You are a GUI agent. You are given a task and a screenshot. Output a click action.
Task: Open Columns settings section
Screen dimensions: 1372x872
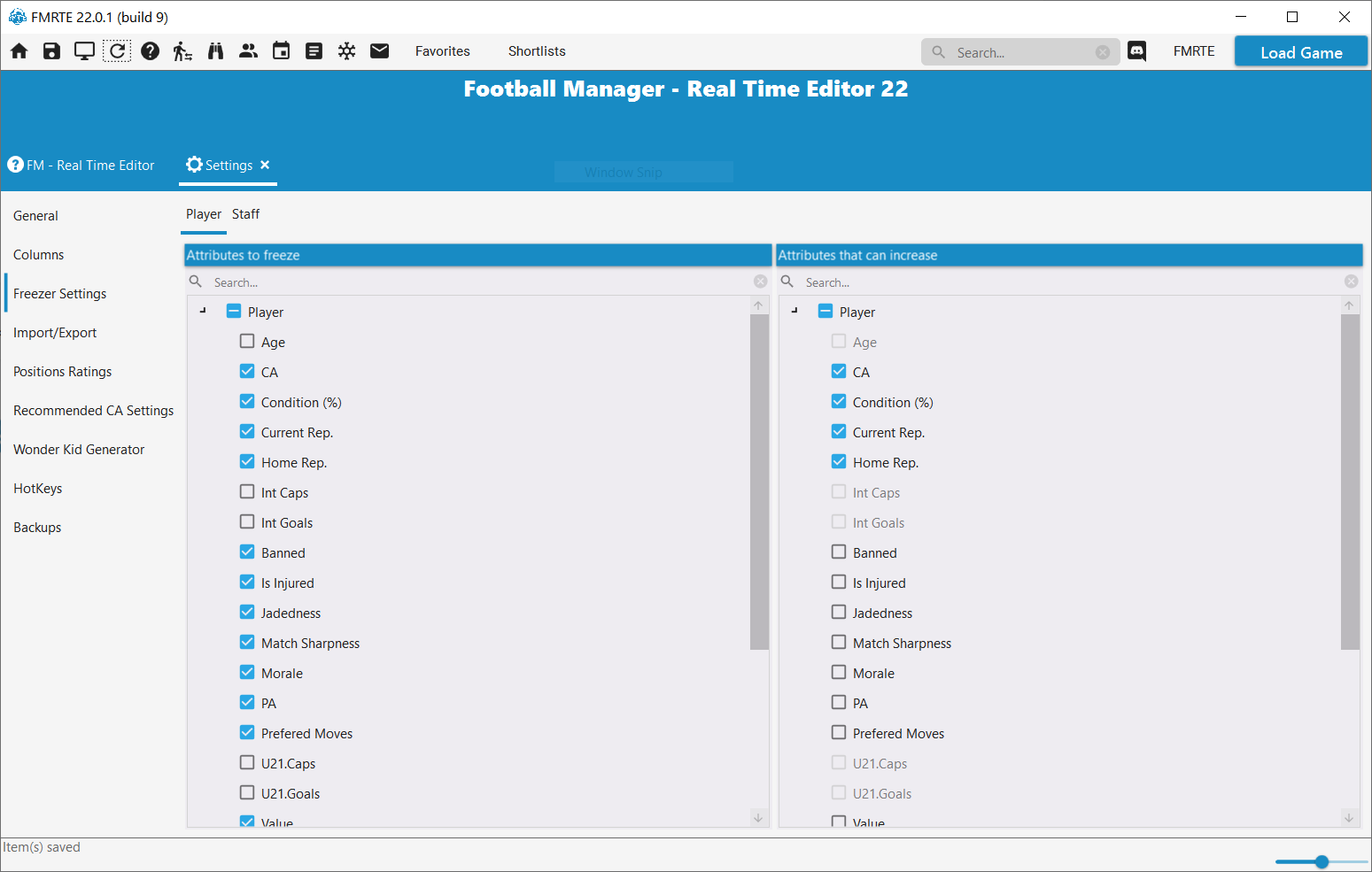(x=39, y=255)
